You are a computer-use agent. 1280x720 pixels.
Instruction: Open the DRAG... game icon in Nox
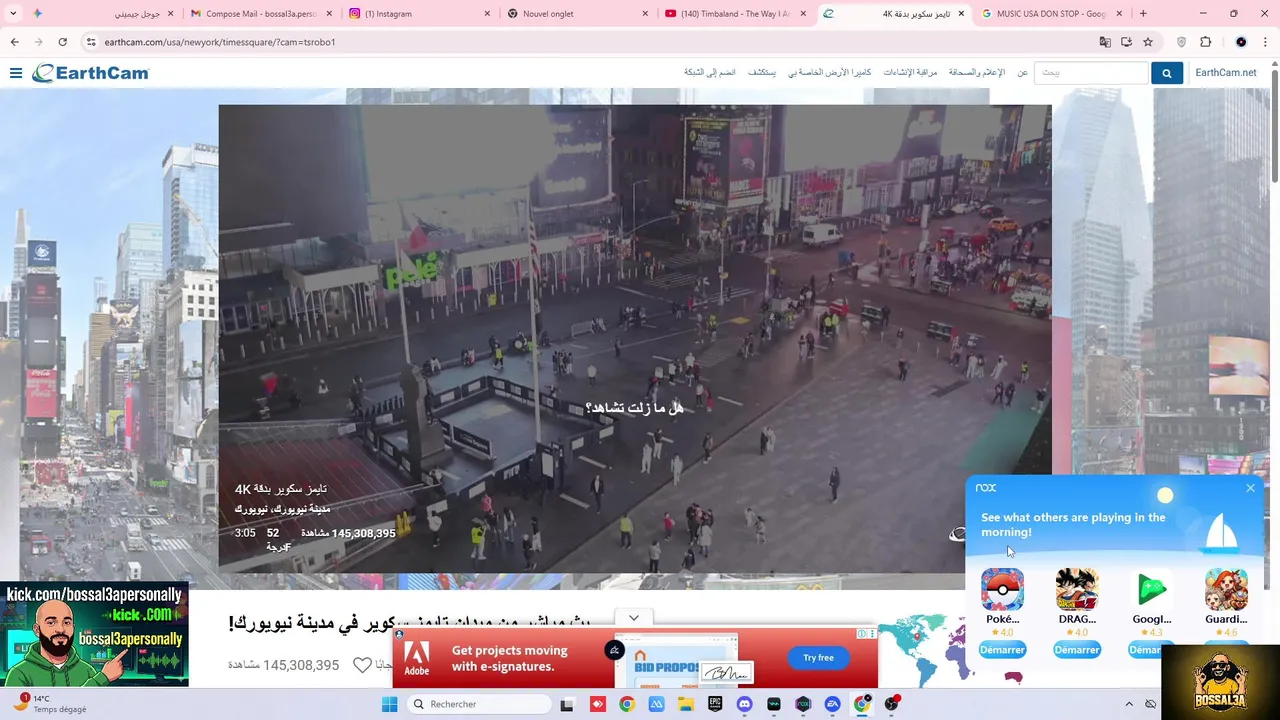(x=1077, y=589)
